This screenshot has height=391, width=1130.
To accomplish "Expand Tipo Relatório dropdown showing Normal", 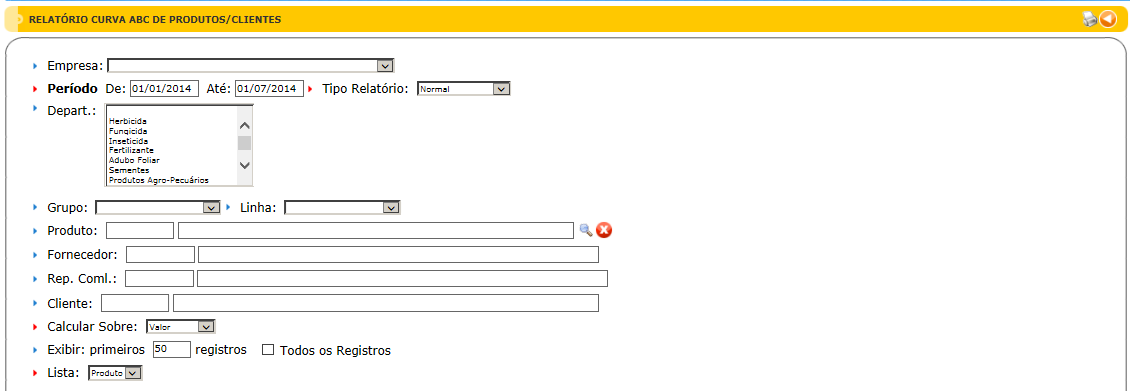I will tap(463, 89).
